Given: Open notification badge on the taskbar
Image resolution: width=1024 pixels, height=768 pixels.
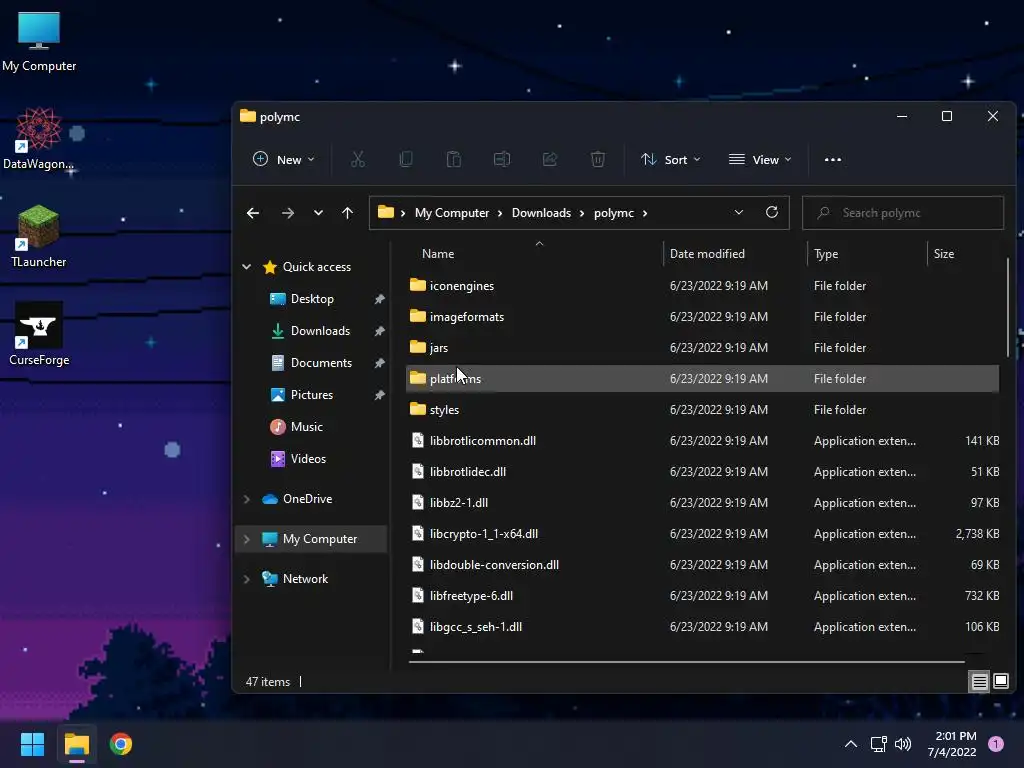Looking at the screenshot, I should [x=995, y=744].
